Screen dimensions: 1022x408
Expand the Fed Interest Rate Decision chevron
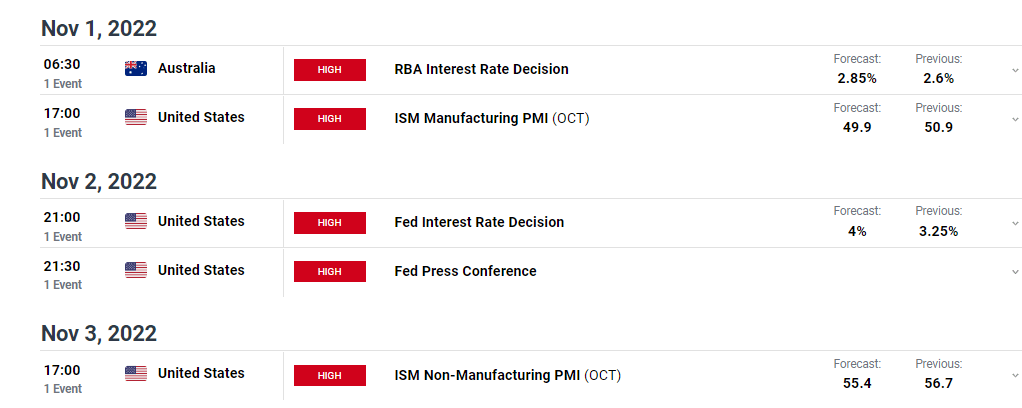(x=1015, y=223)
